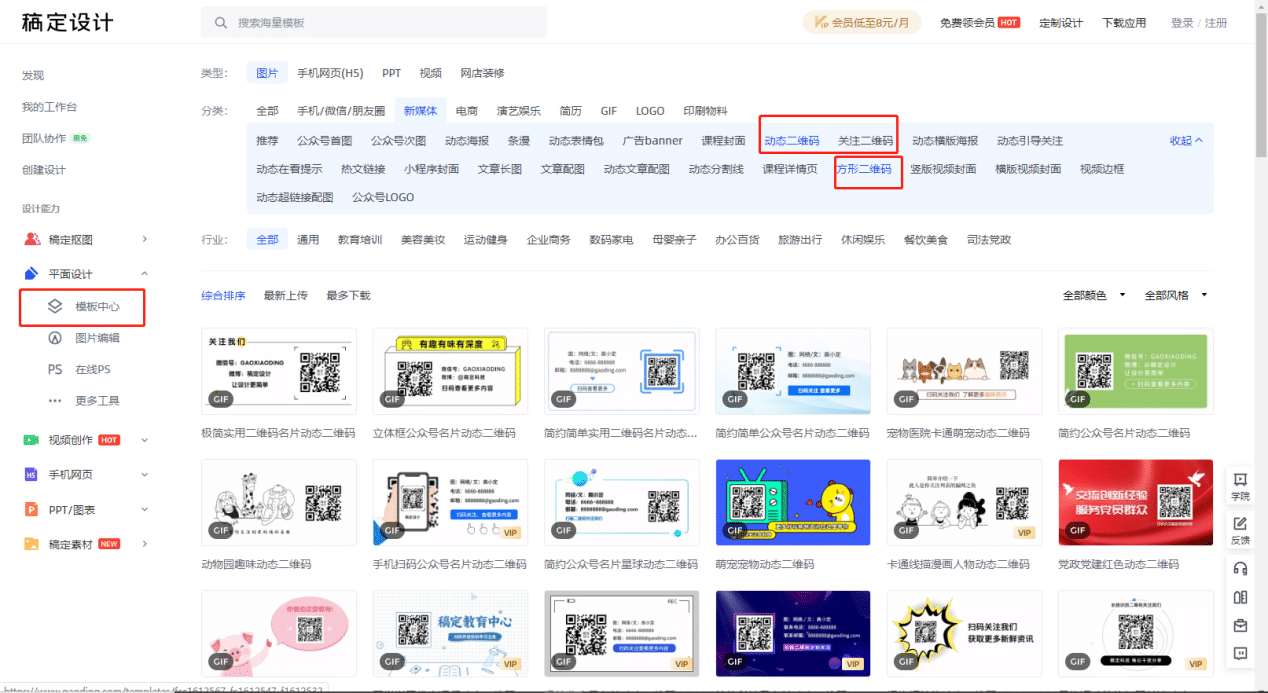
Task: Click the 免费领会员 link
Action: [x=967, y=22]
